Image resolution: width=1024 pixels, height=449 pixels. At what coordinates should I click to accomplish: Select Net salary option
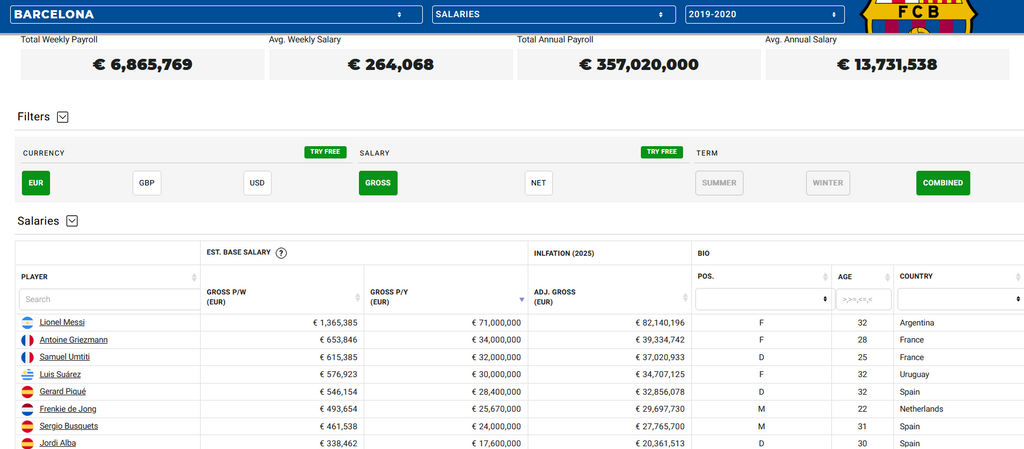tap(539, 183)
